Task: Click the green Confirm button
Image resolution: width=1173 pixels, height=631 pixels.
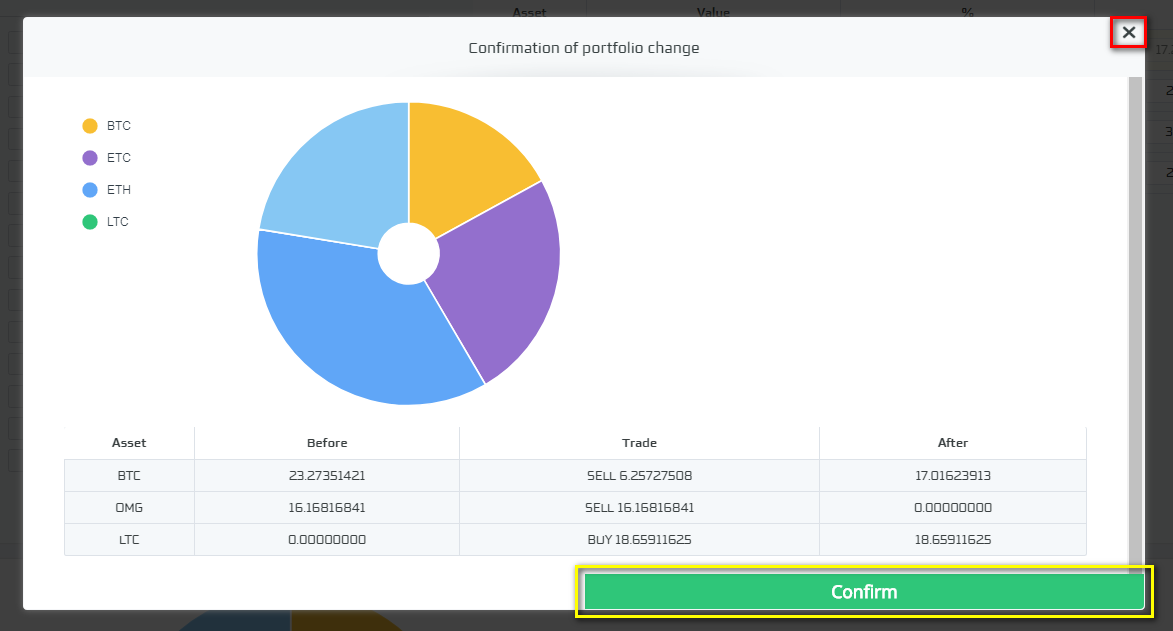Action: pos(864,592)
